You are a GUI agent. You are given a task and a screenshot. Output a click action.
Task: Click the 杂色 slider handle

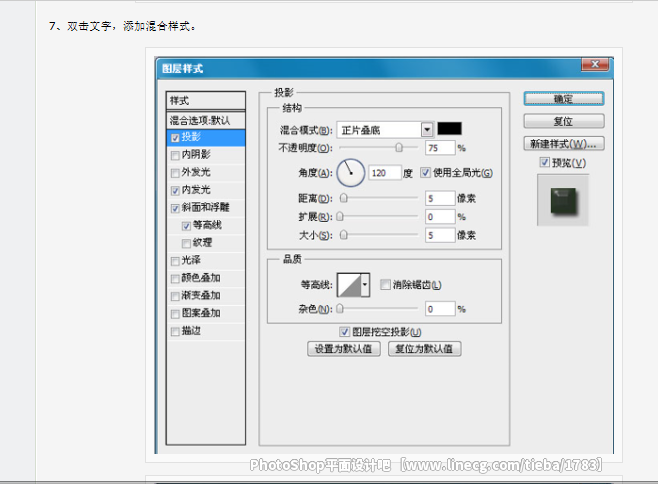pos(340,309)
